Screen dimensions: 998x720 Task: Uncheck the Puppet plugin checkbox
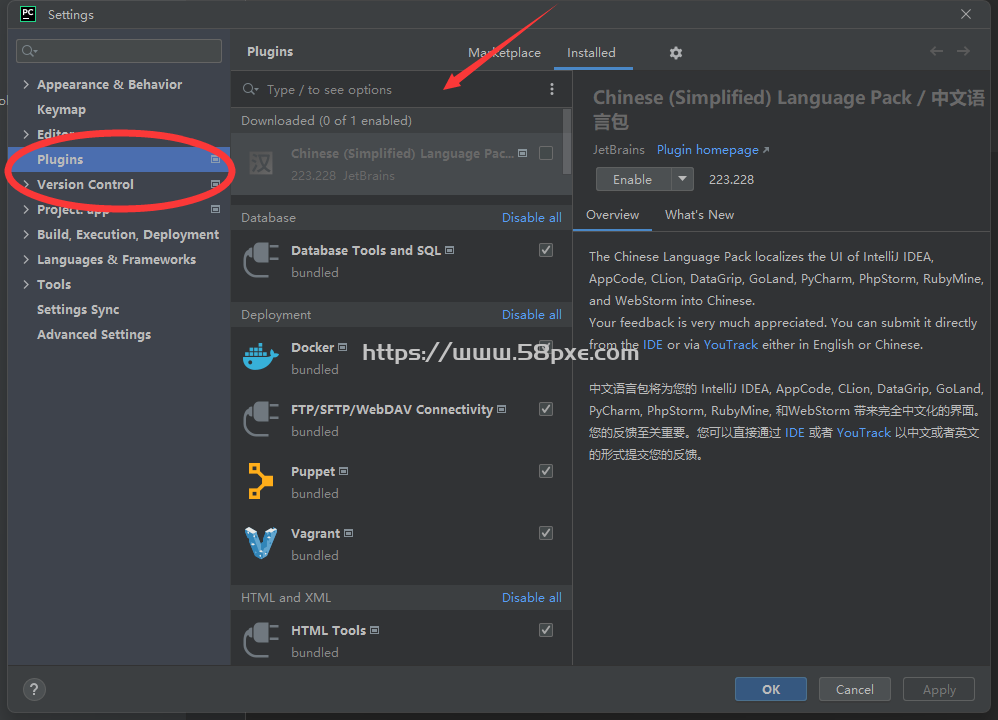[x=545, y=471]
